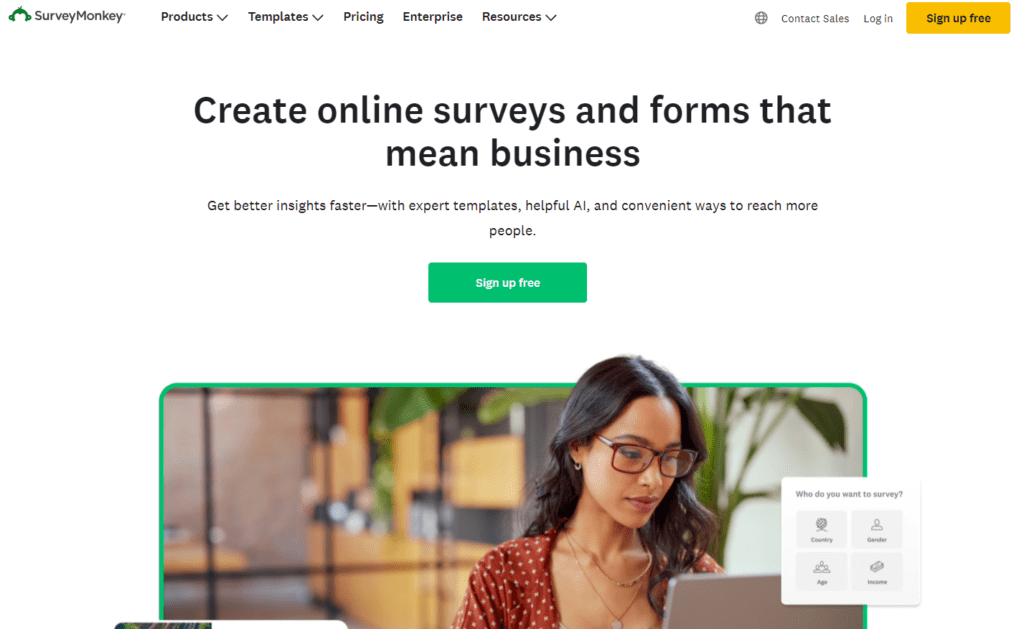Select the Income icon tile
Image resolution: width=1024 pixels, height=629 pixels.
click(876, 572)
